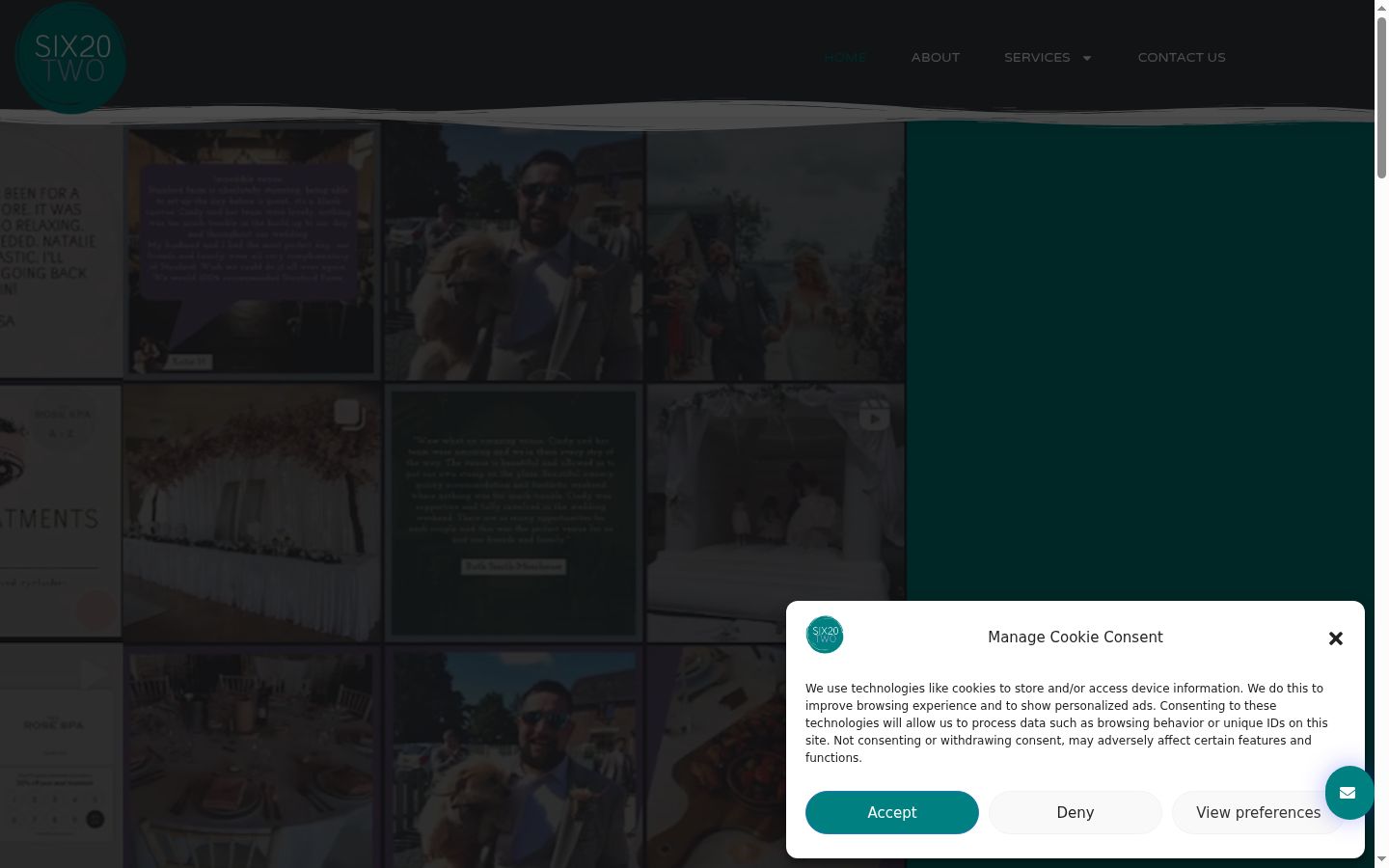Open top-row man with alpaca photo

coord(514,251)
